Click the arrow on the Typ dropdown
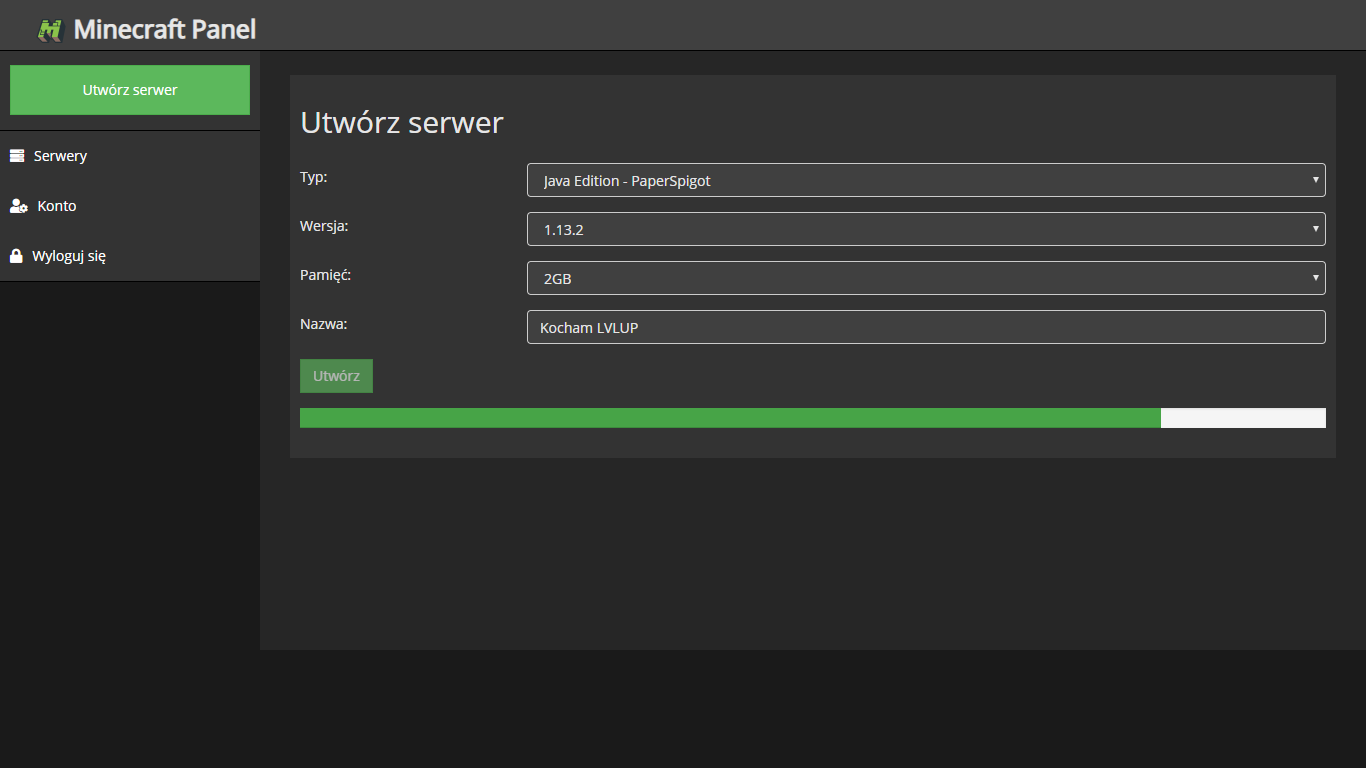Viewport: 1366px width, 768px height. pos(1315,180)
